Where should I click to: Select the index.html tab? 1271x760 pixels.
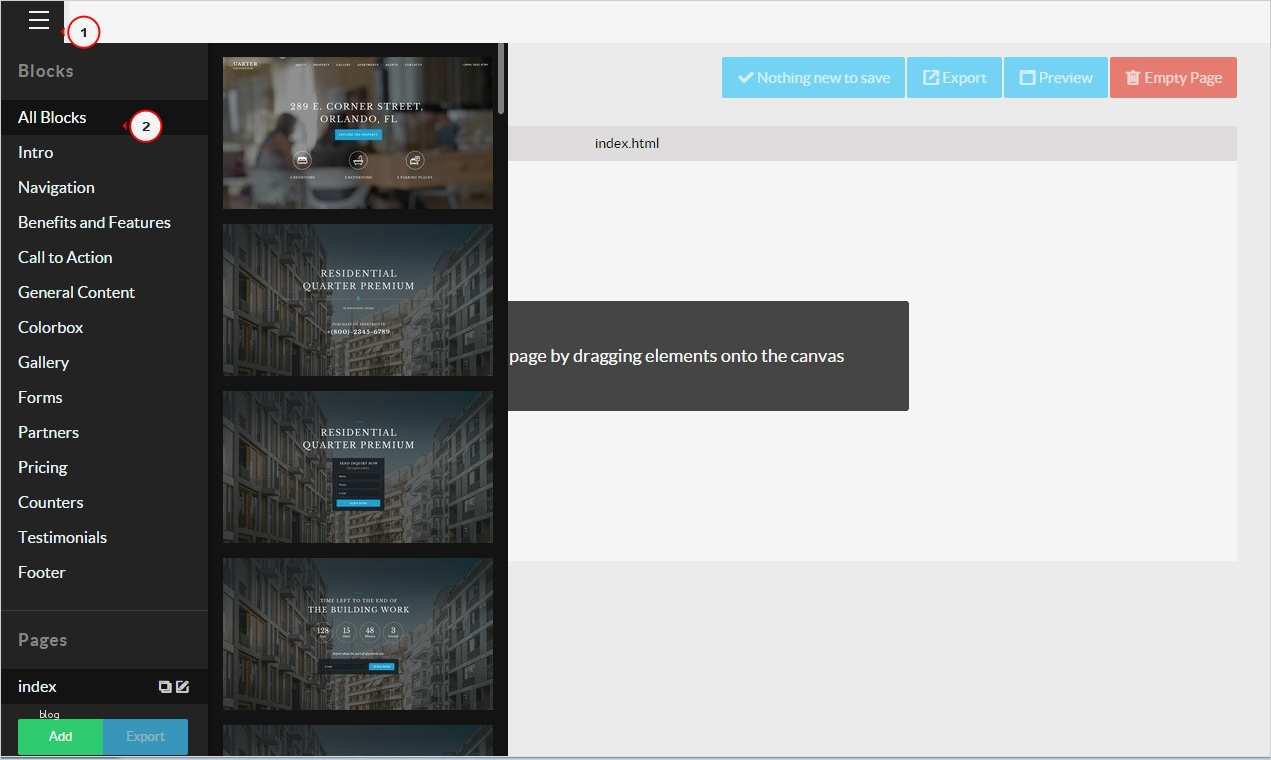tap(627, 143)
